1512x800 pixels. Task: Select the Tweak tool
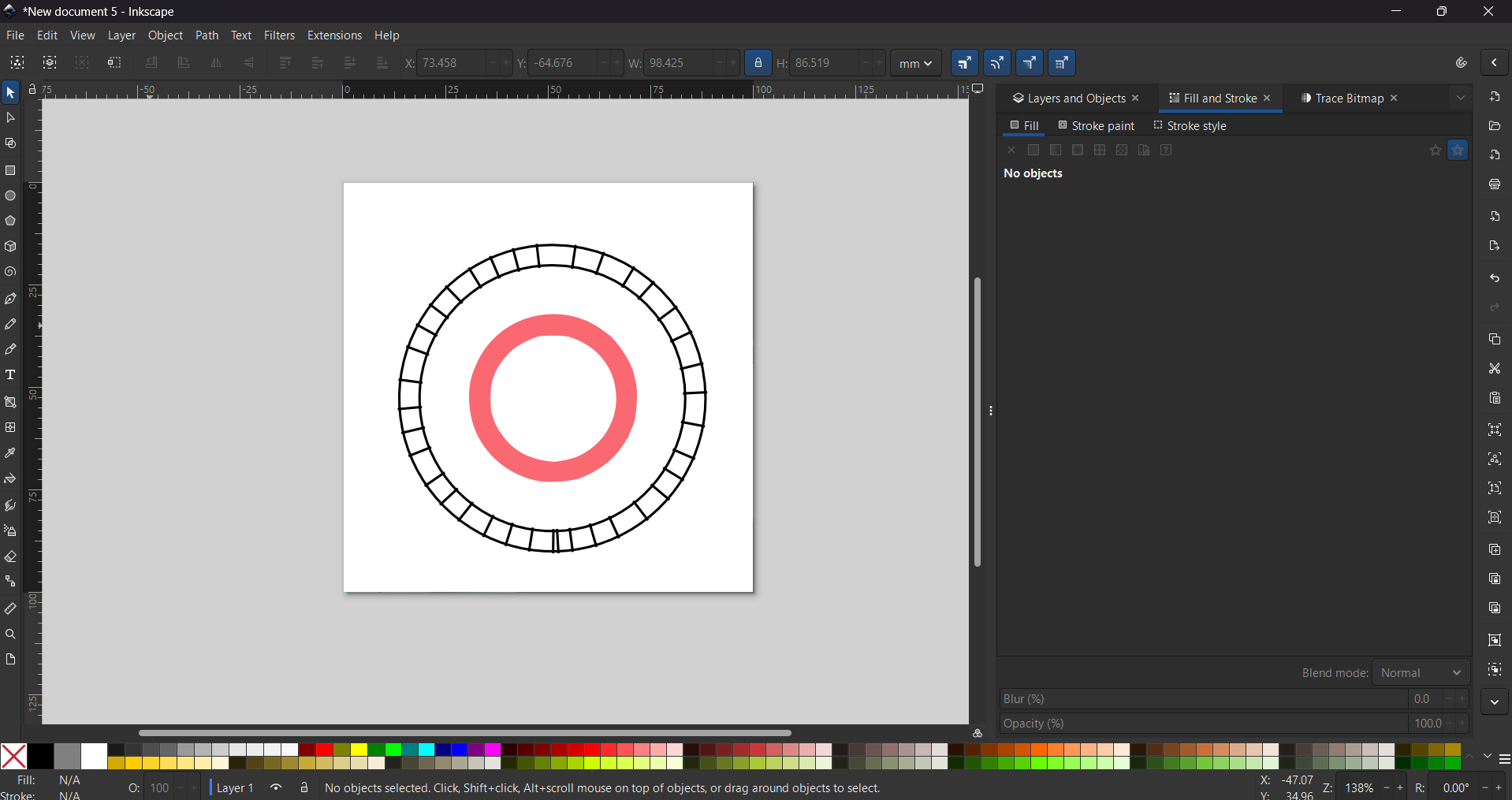[10, 505]
